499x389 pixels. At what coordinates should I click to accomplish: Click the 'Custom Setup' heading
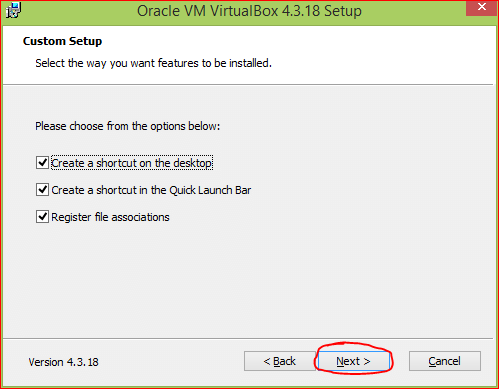[62, 41]
